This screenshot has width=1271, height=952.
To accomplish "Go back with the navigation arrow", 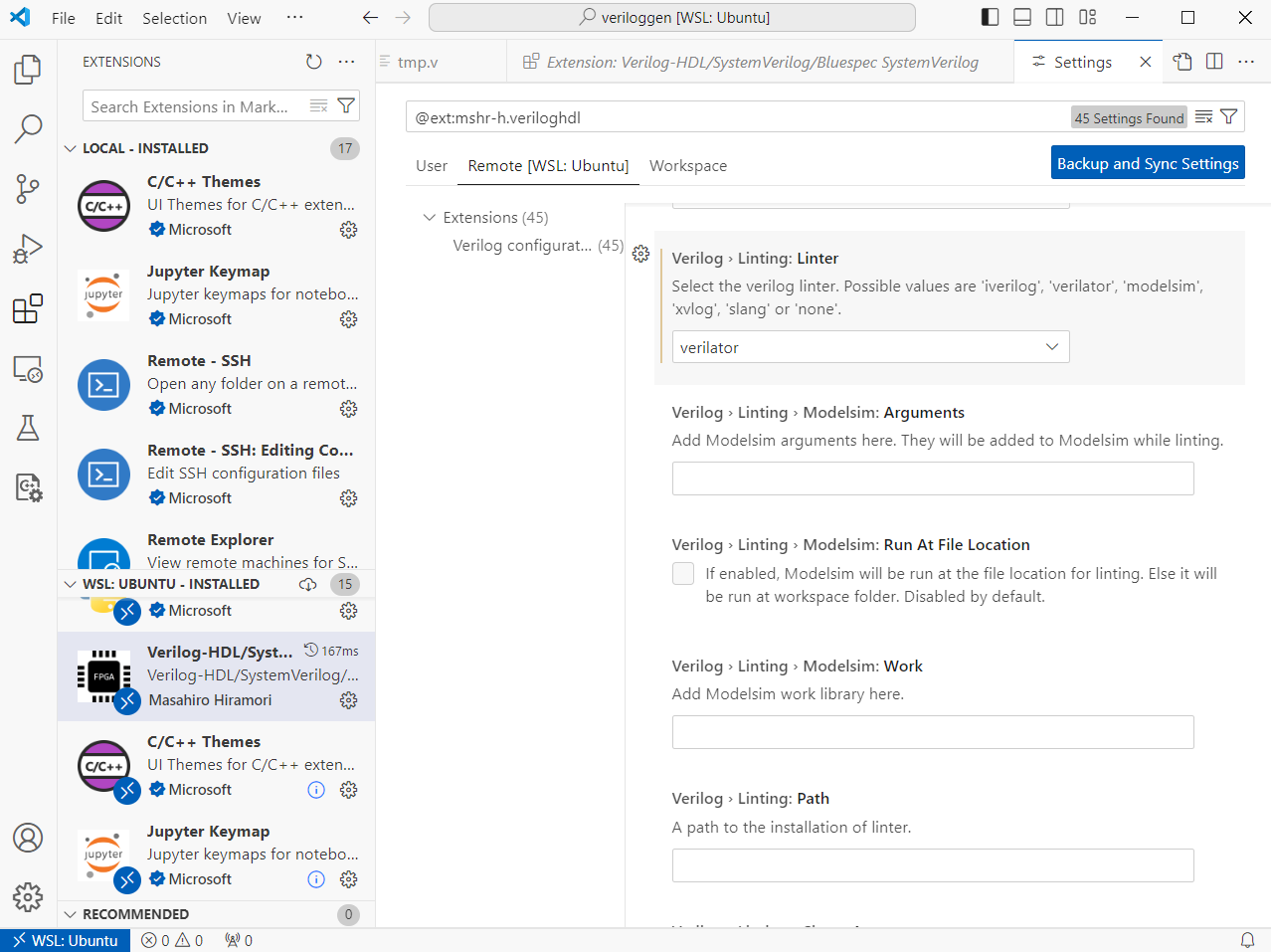I will 370,17.
